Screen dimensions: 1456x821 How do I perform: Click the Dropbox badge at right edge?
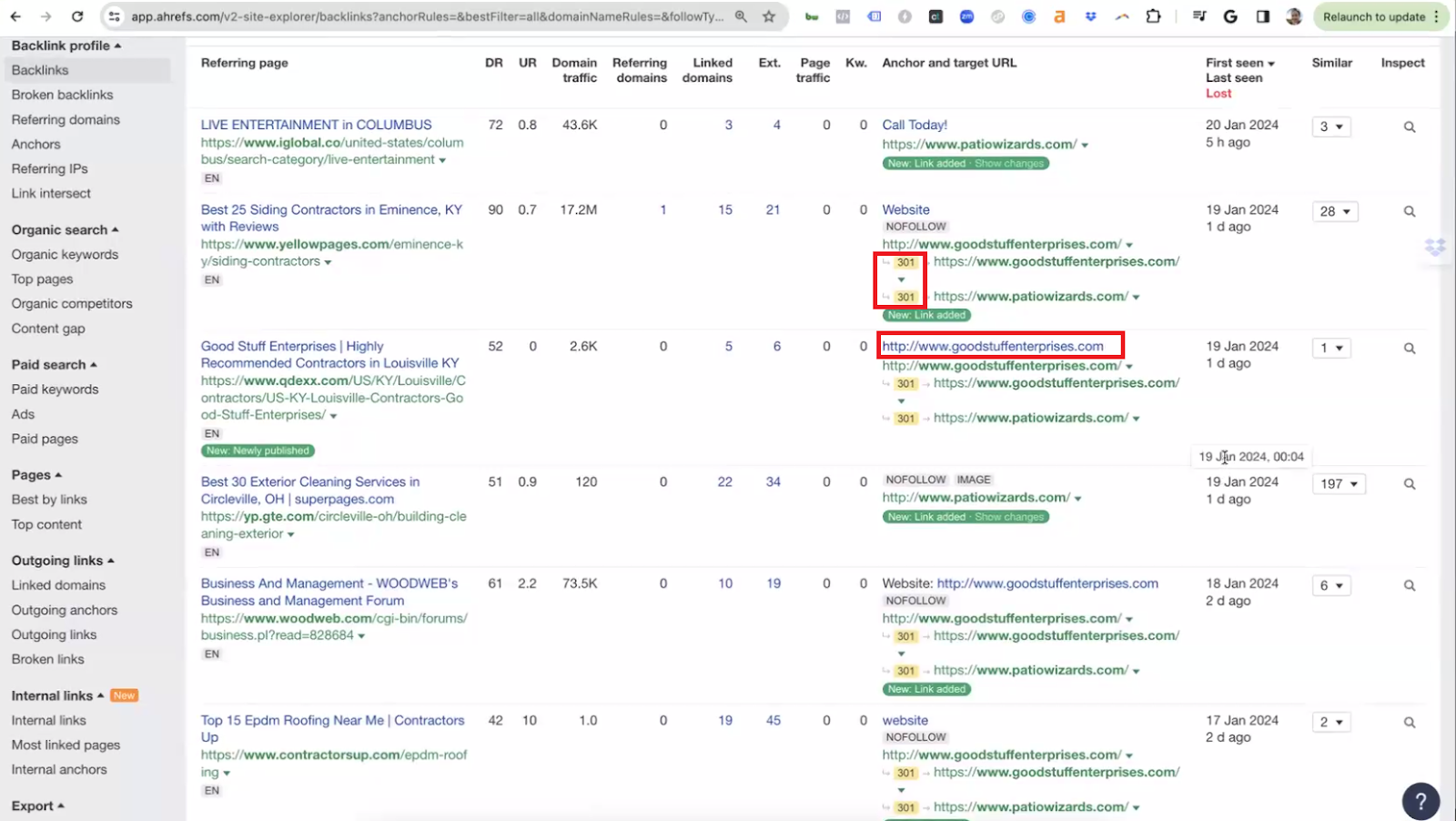[1435, 247]
